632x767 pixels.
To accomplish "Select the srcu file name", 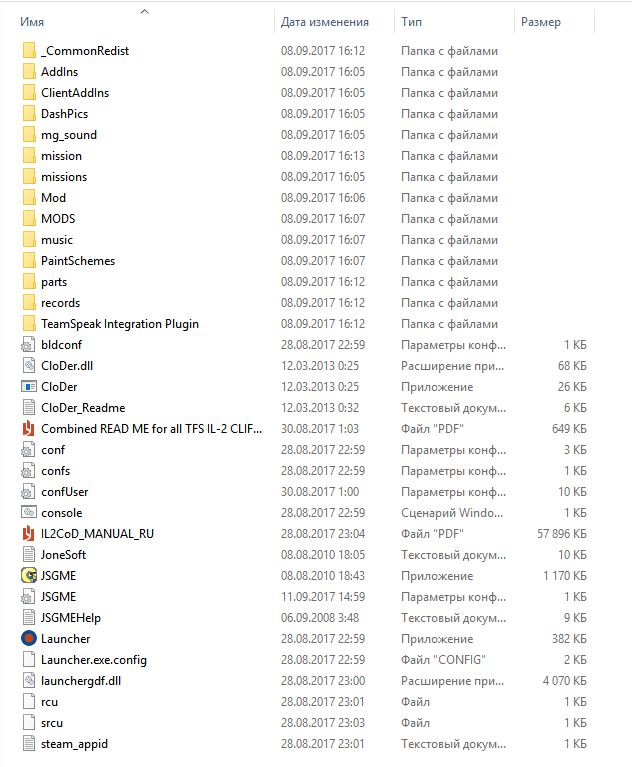I will click(x=52, y=723).
